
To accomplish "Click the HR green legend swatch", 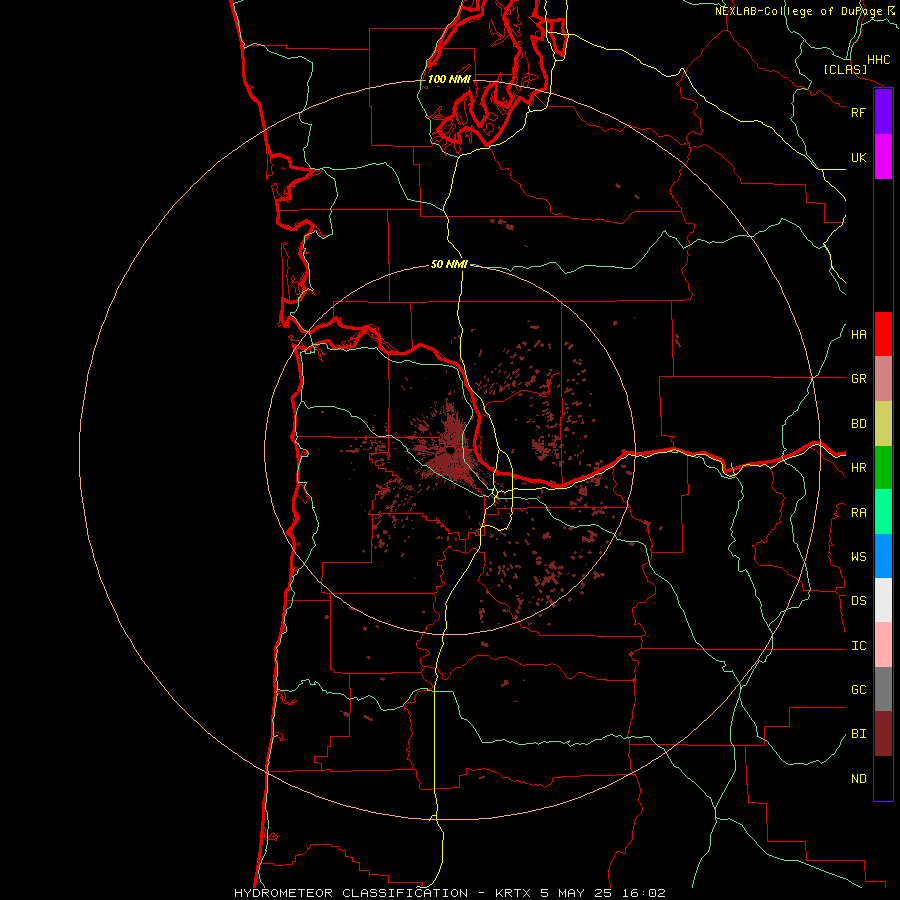I will (x=883, y=468).
